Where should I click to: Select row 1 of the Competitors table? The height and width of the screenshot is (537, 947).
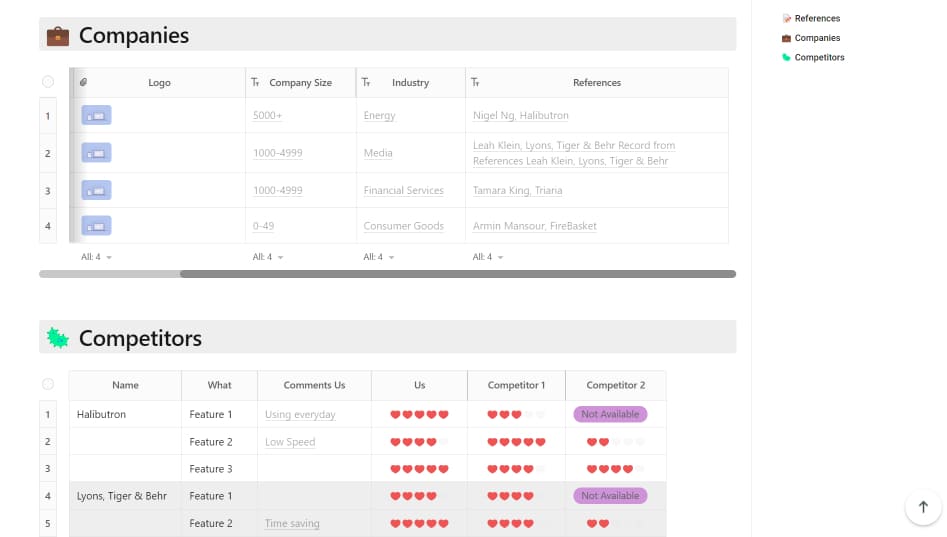tap(48, 414)
